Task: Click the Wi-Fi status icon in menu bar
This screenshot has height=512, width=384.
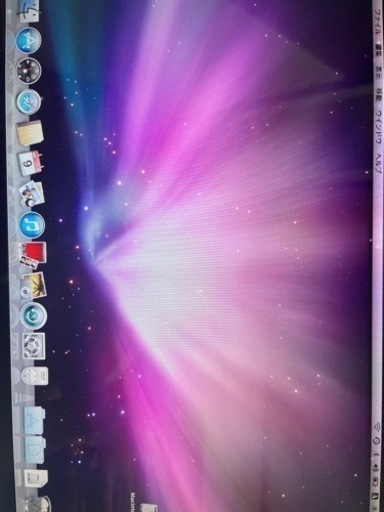Action: point(377,426)
